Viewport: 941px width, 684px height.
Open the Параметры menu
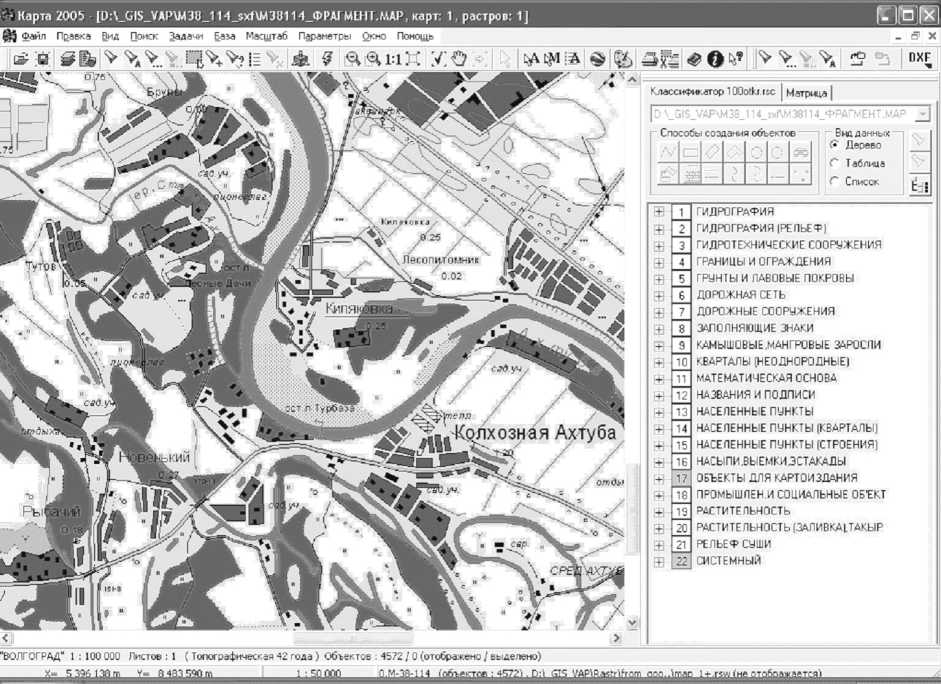(x=325, y=36)
